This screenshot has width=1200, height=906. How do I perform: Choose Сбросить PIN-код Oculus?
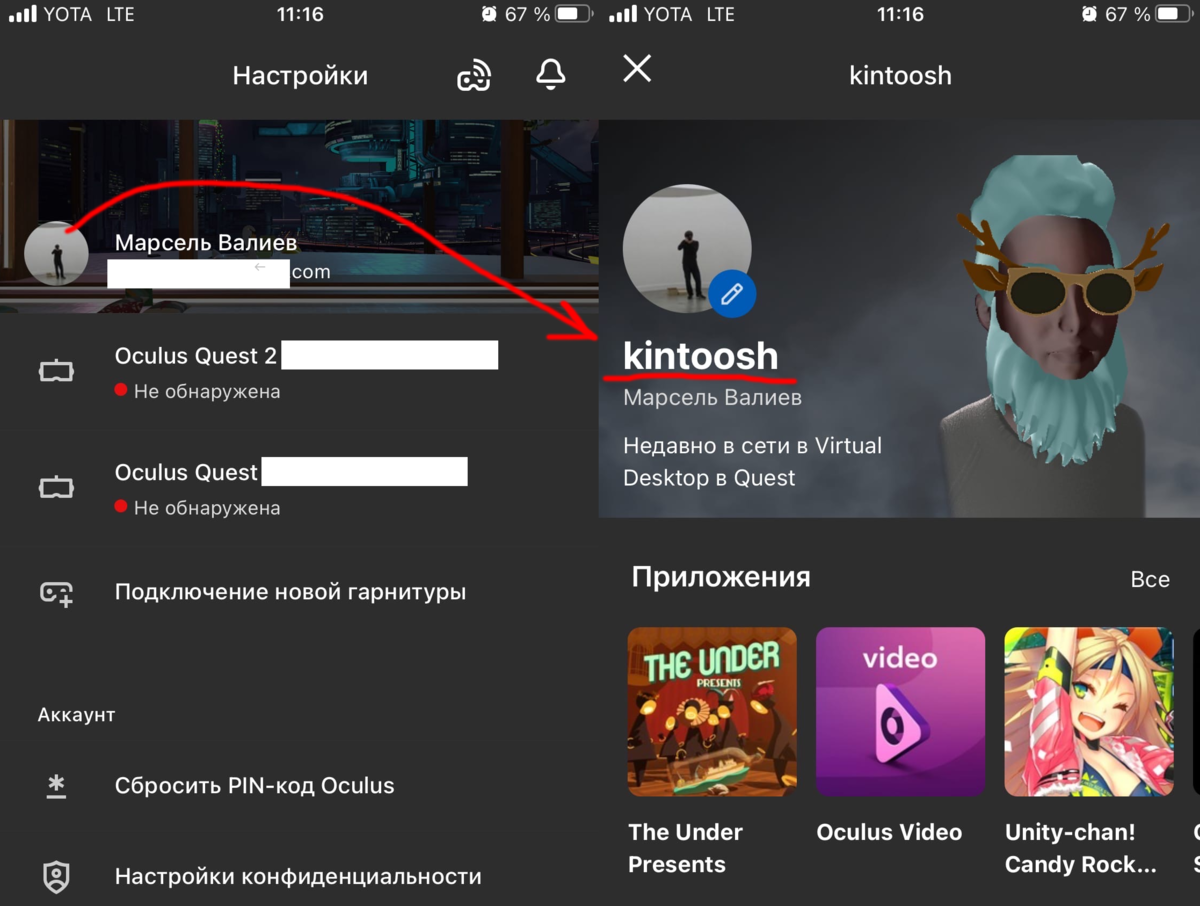(x=255, y=786)
